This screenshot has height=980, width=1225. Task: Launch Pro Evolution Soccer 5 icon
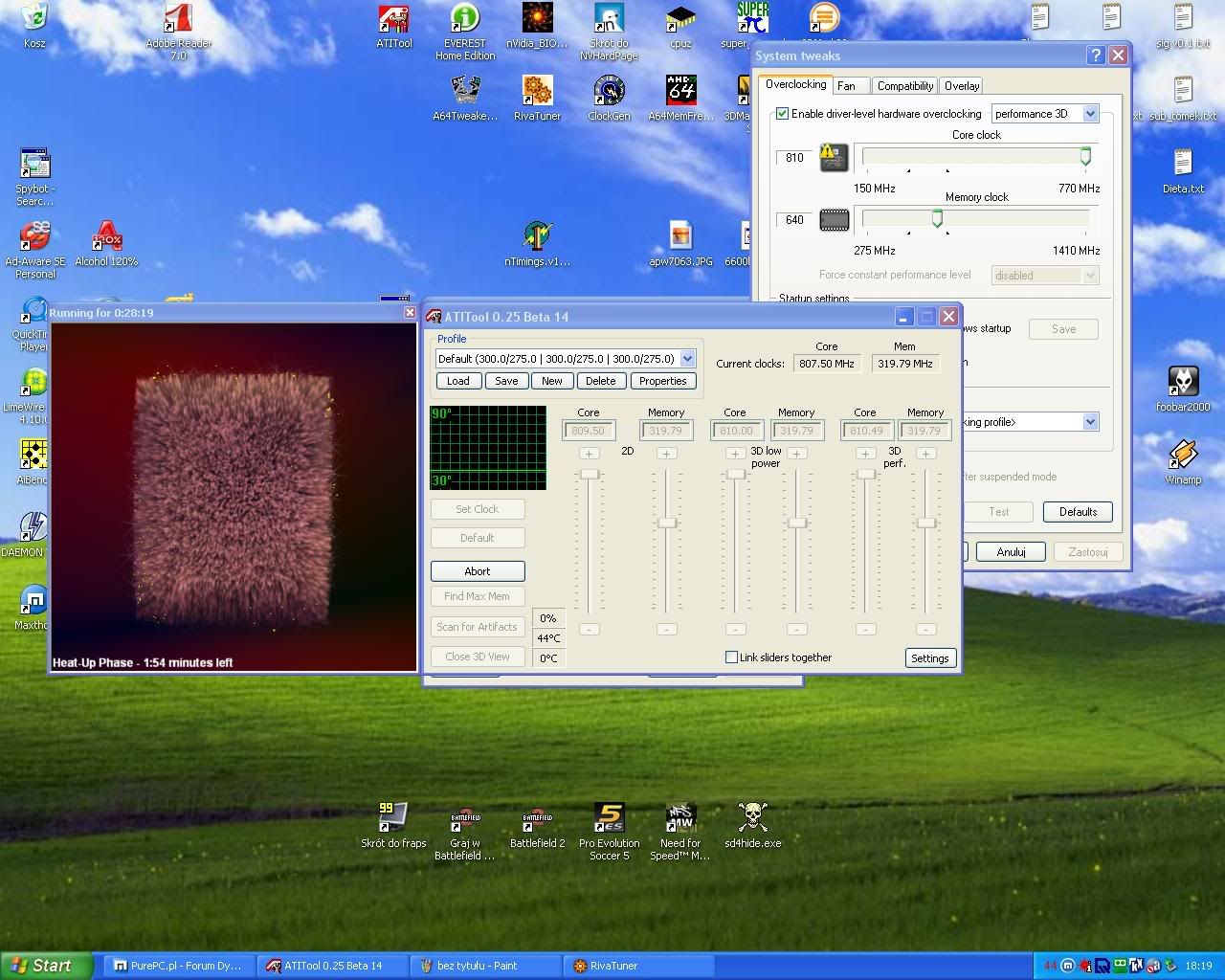pos(609,832)
